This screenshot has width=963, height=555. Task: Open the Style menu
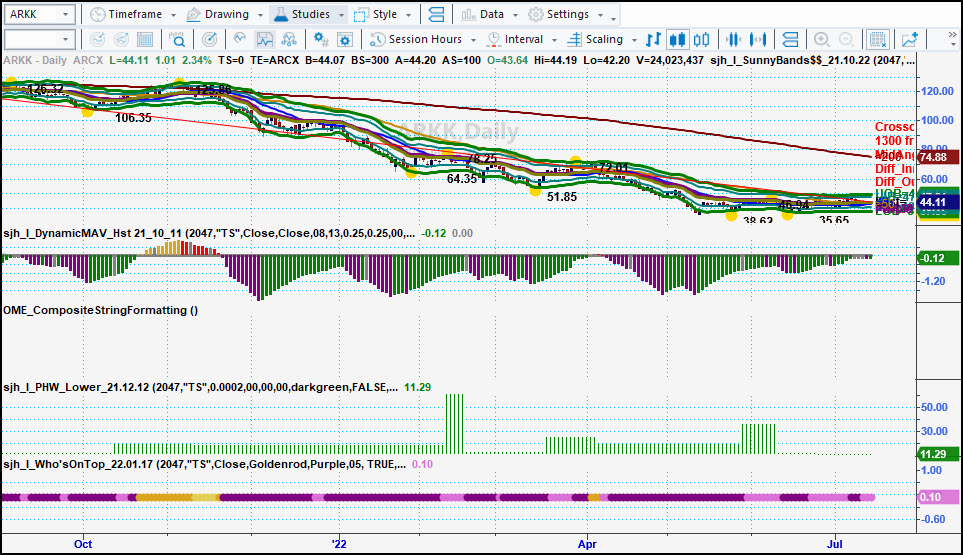click(x=376, y=14)
